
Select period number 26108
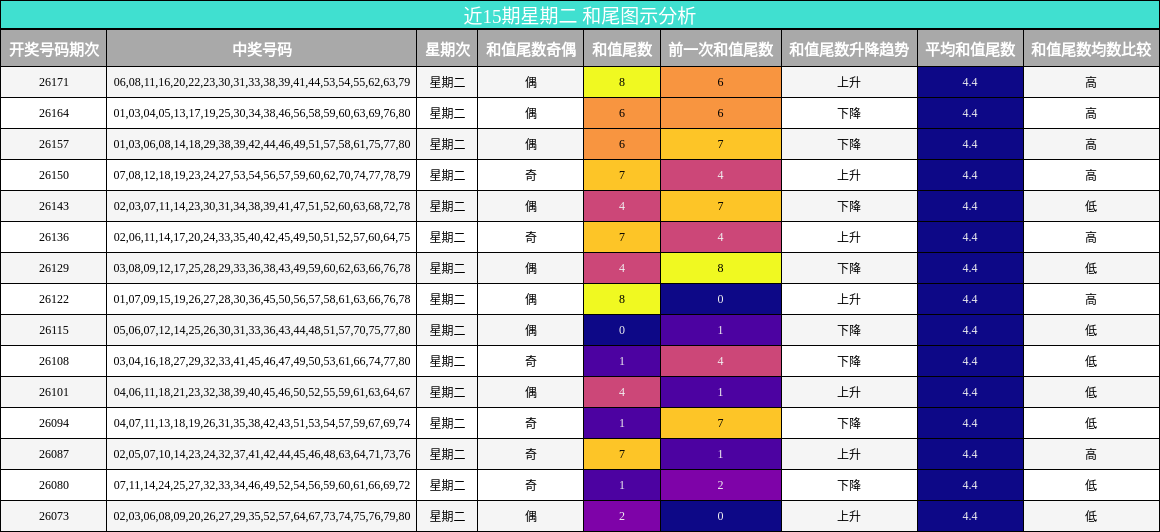[54, 362]
